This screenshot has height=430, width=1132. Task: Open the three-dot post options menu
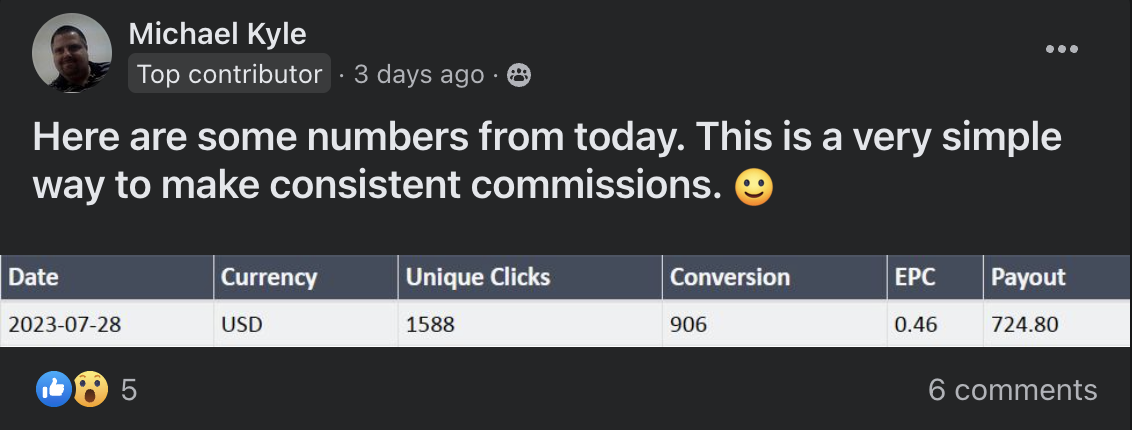(1061, 49)
